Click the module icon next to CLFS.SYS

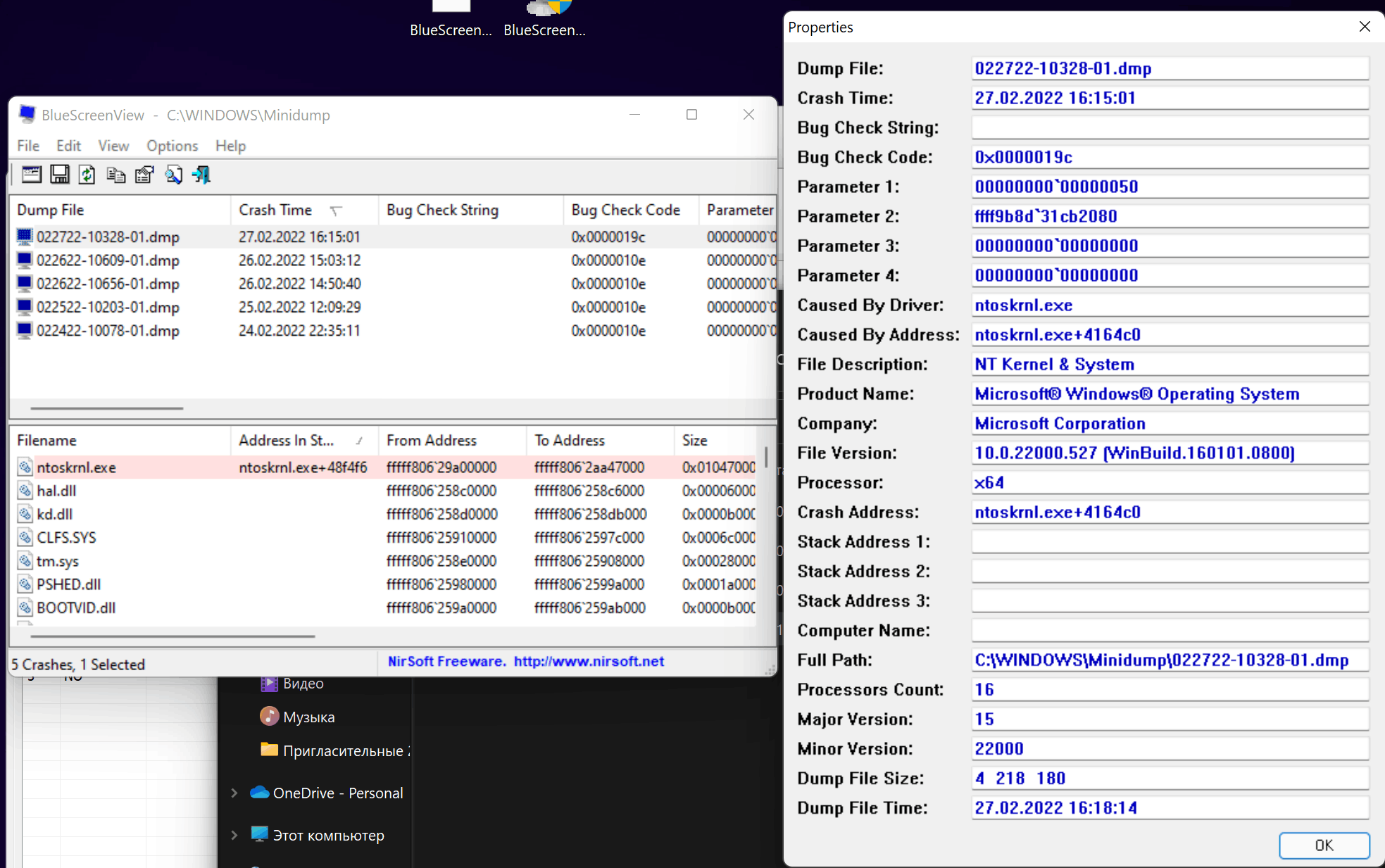pos(25,537)
